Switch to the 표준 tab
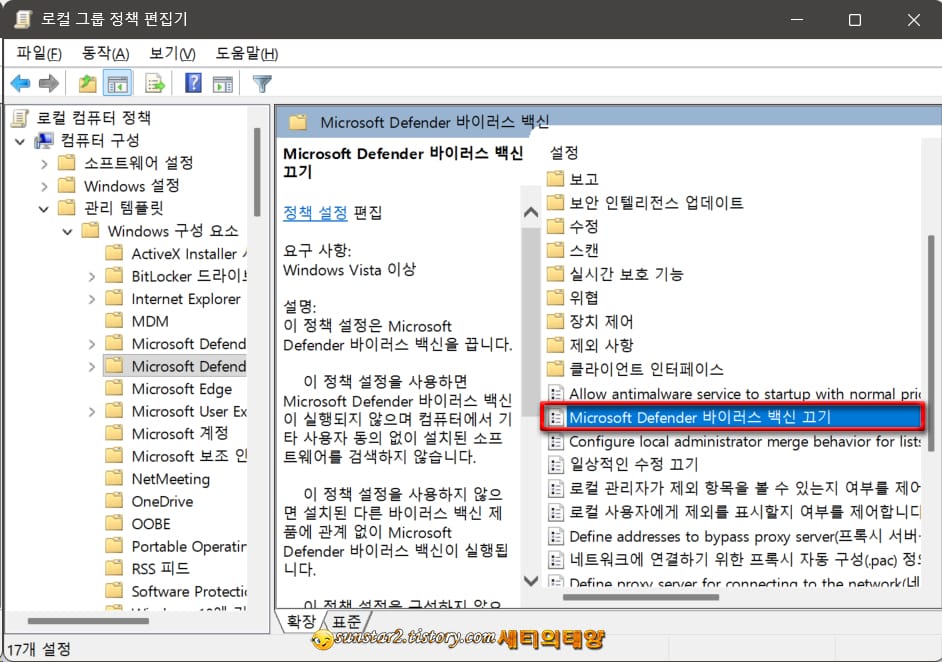The image size is (942, 662). click(347, 622)
